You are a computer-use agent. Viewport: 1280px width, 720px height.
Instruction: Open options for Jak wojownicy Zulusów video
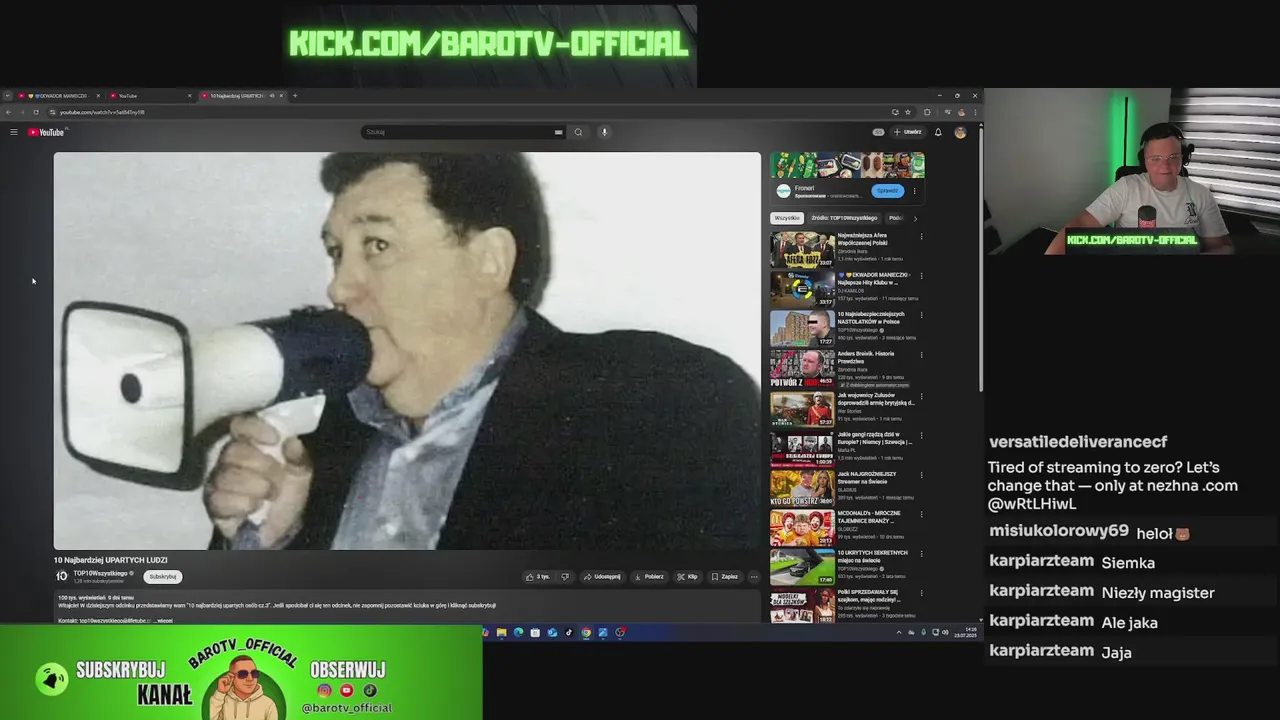point(921,396)
